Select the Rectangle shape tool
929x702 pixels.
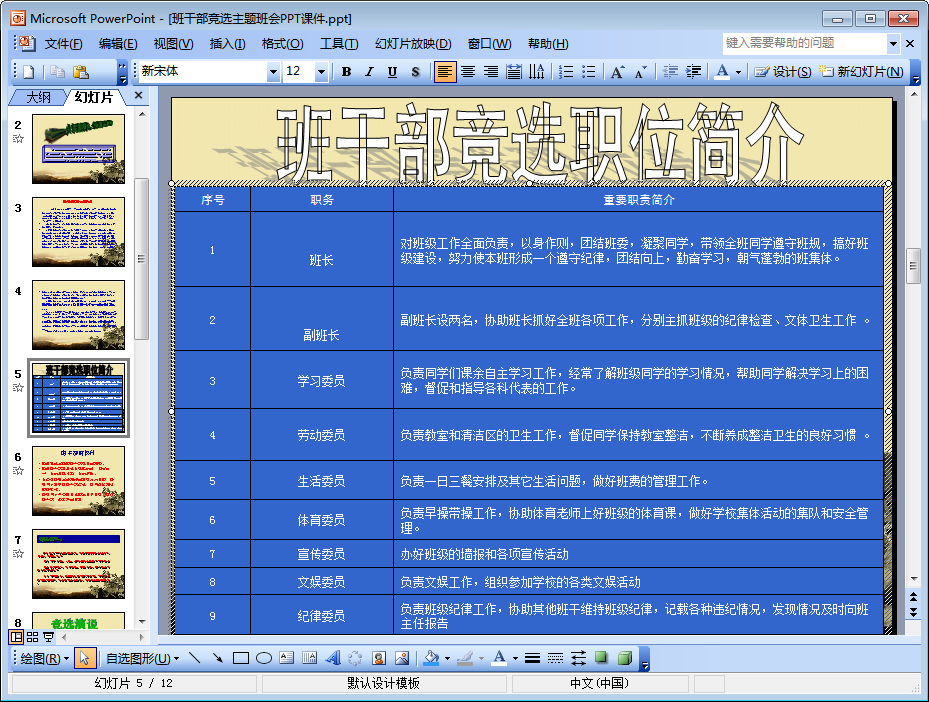[x=241, y=658]
